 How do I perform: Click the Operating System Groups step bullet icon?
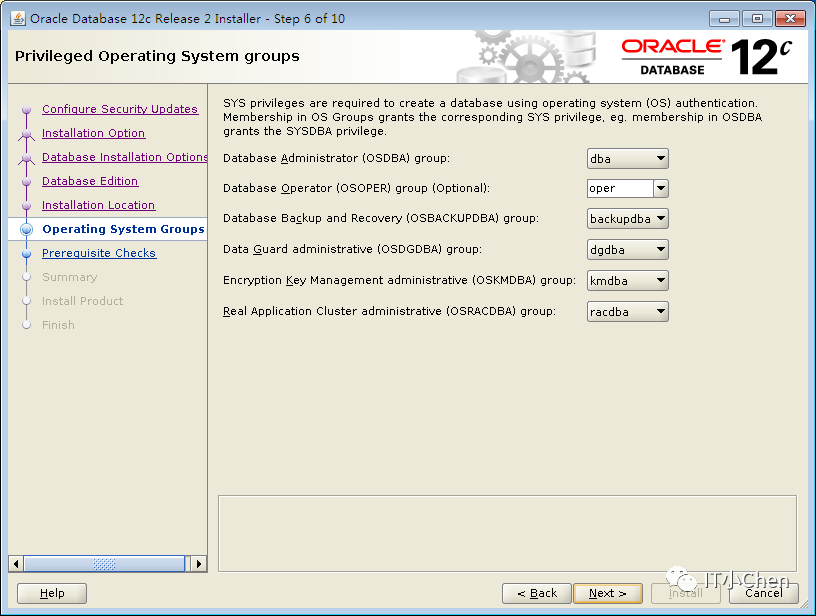pyautogui.click(x=27, y=229)
